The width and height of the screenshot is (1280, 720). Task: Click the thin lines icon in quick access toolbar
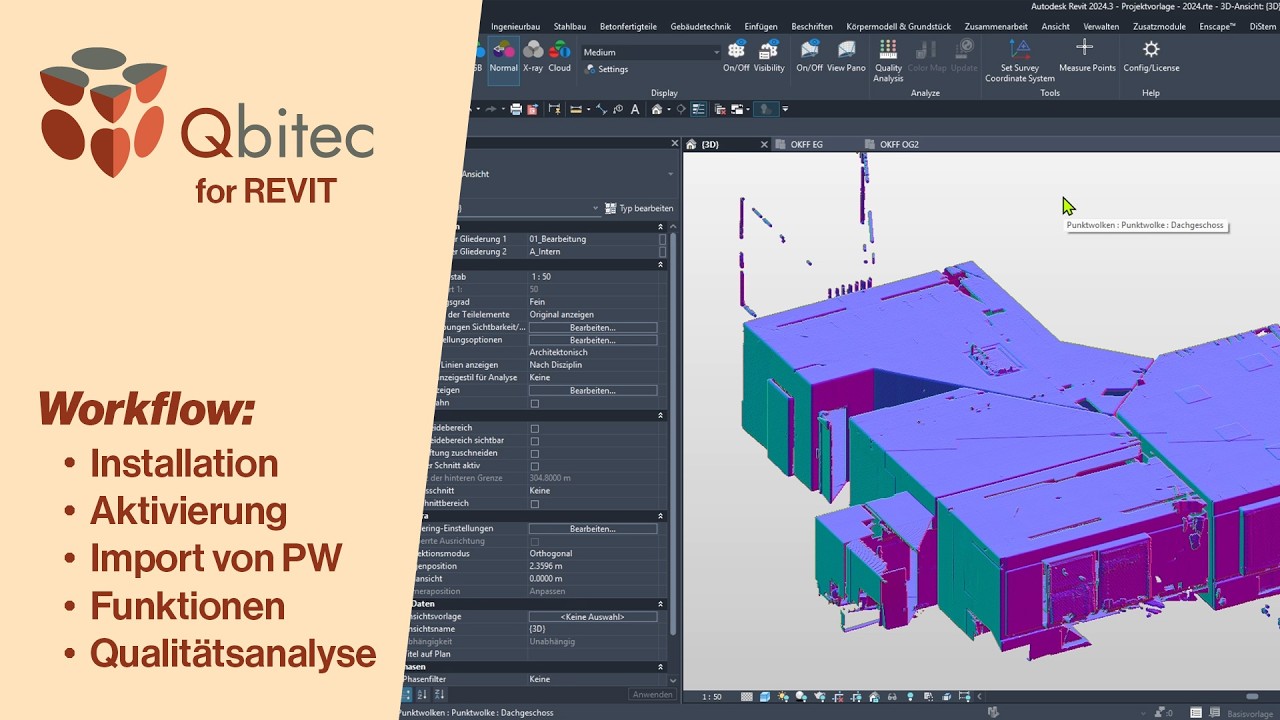tap(699, 109)
